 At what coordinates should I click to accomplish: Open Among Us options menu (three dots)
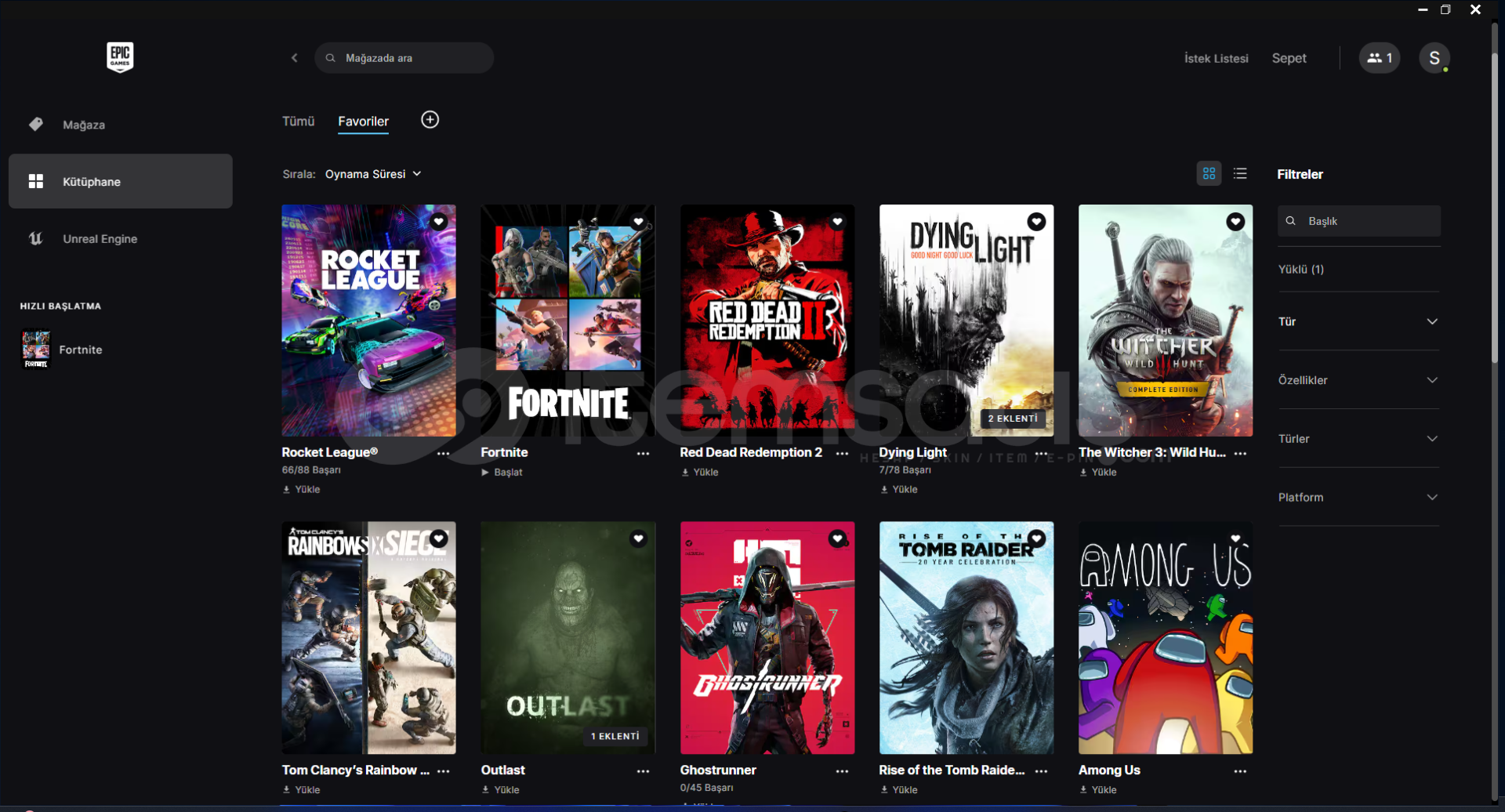(x=1240, y=770)
